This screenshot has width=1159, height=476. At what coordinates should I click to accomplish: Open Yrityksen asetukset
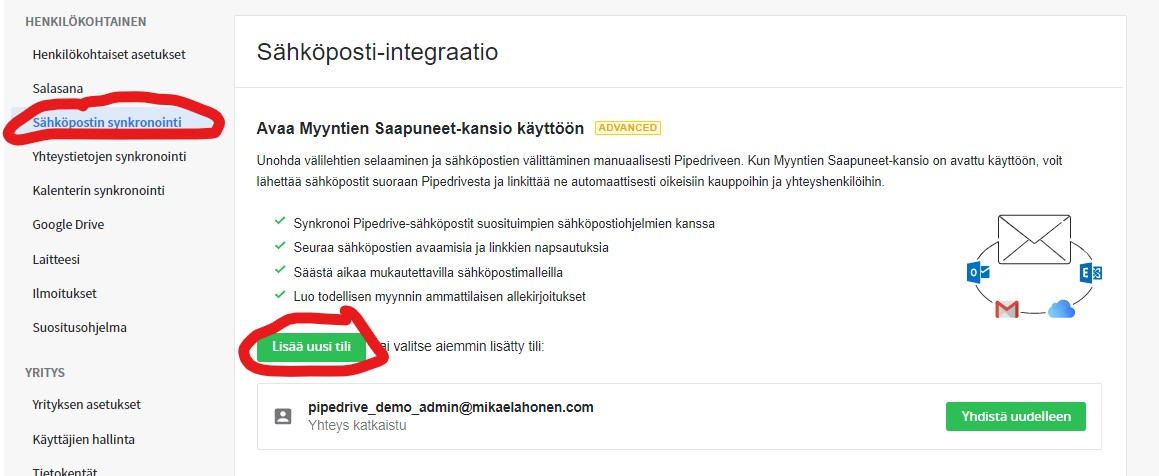pos(86,405)
